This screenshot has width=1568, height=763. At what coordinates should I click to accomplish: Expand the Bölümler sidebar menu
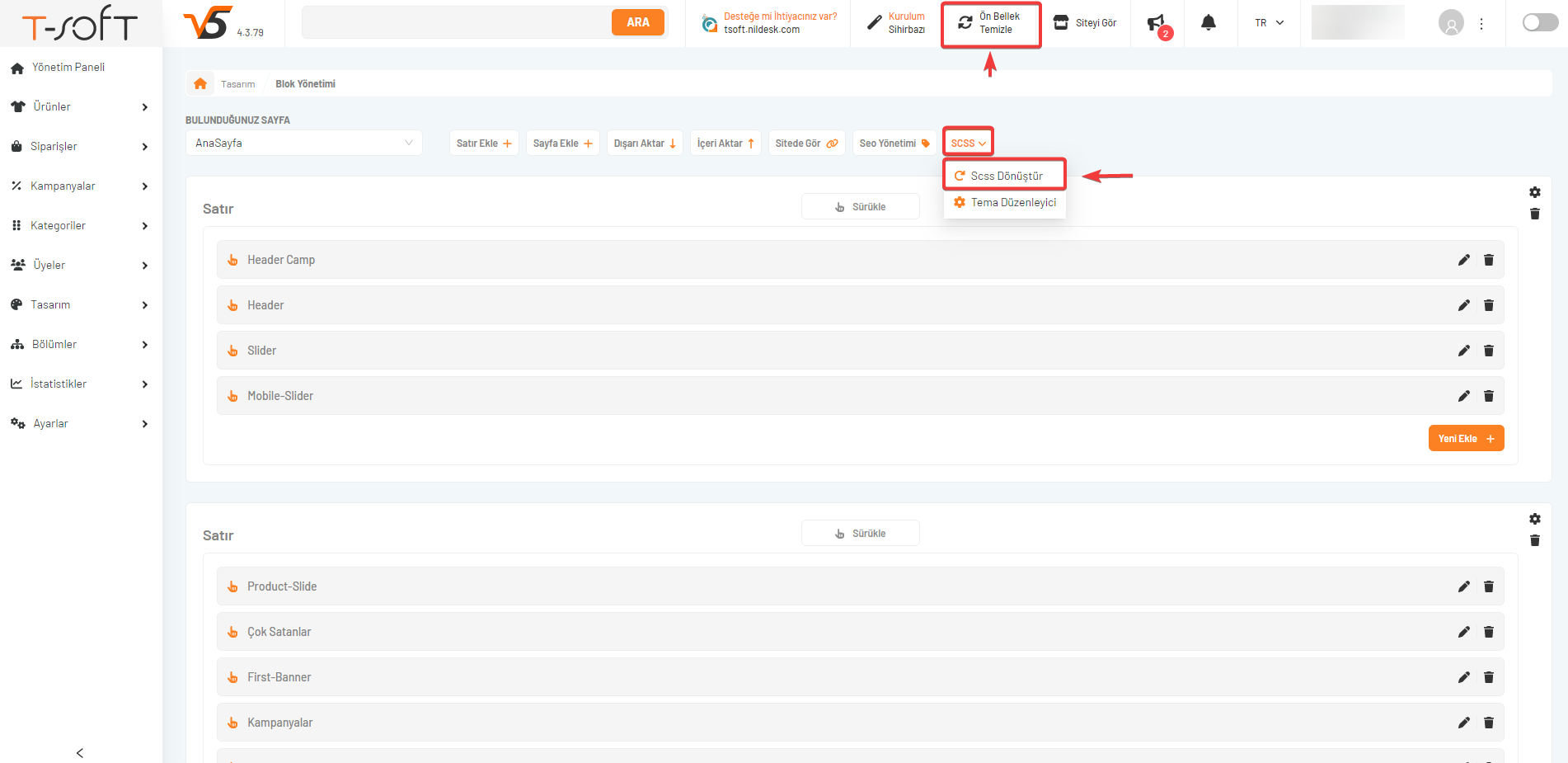[81, 344]
